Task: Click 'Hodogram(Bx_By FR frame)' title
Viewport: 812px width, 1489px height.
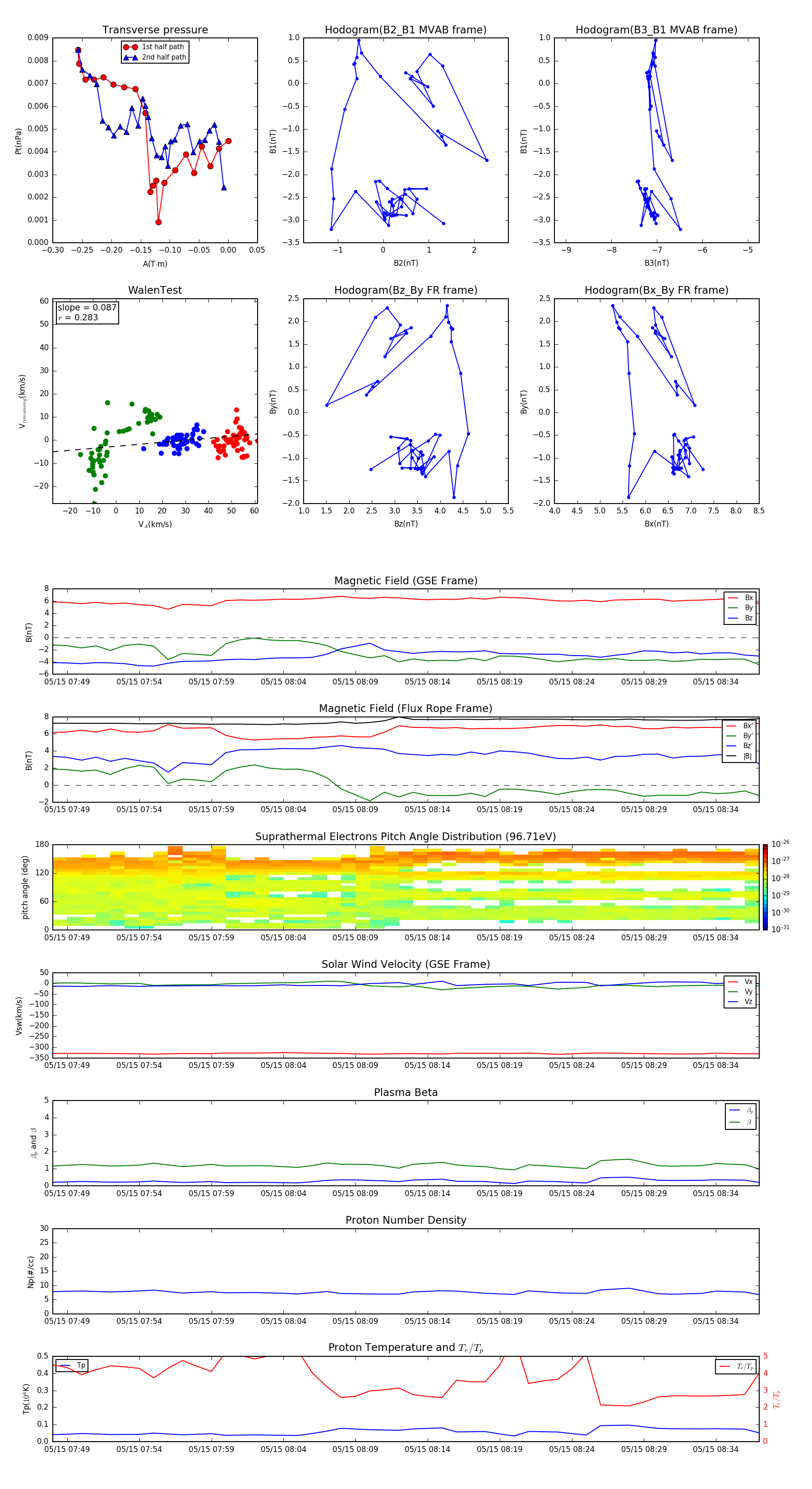Action: point(656,290)
